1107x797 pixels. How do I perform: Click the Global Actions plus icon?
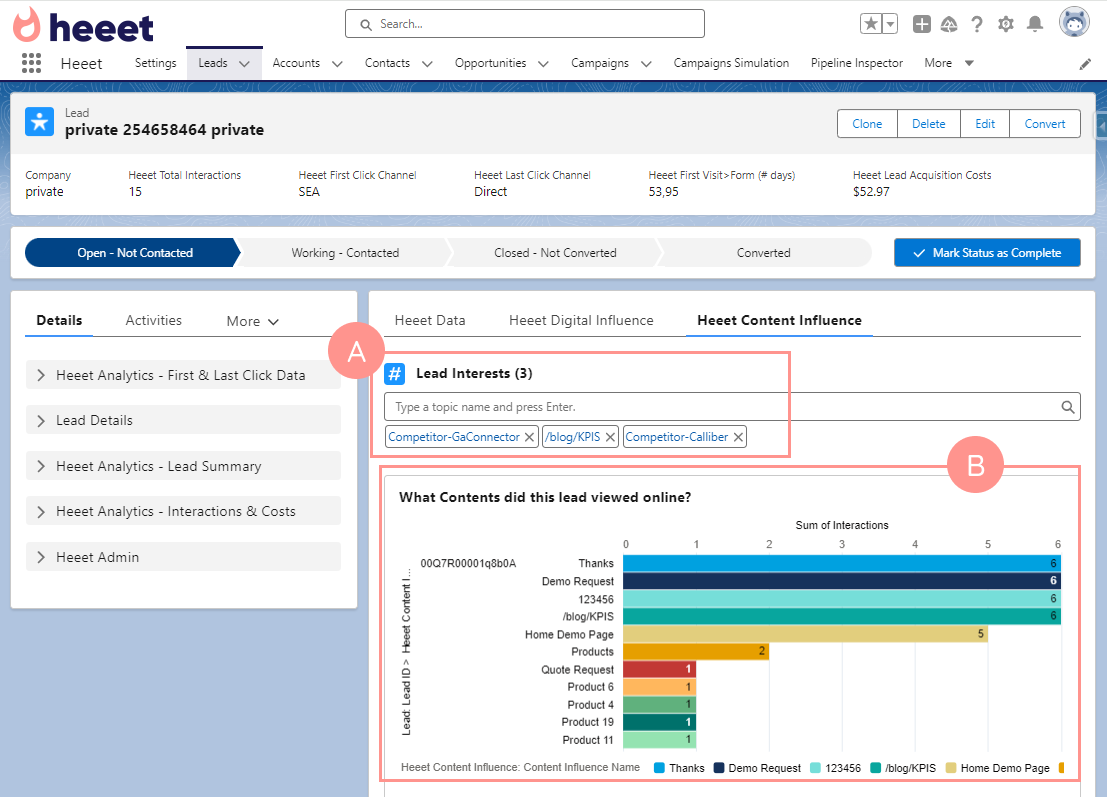coord(921,24)
